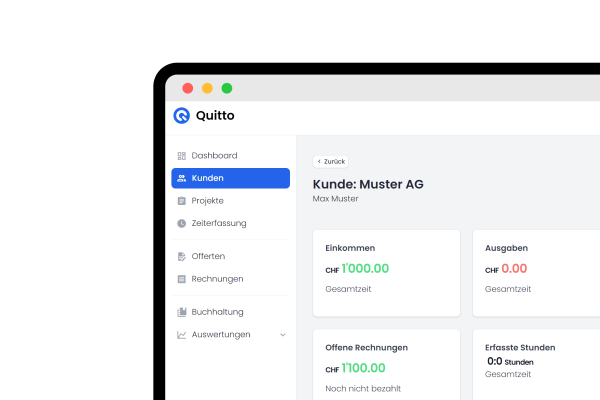Go to Zeiterfassung in sidebar

point(218,223)
